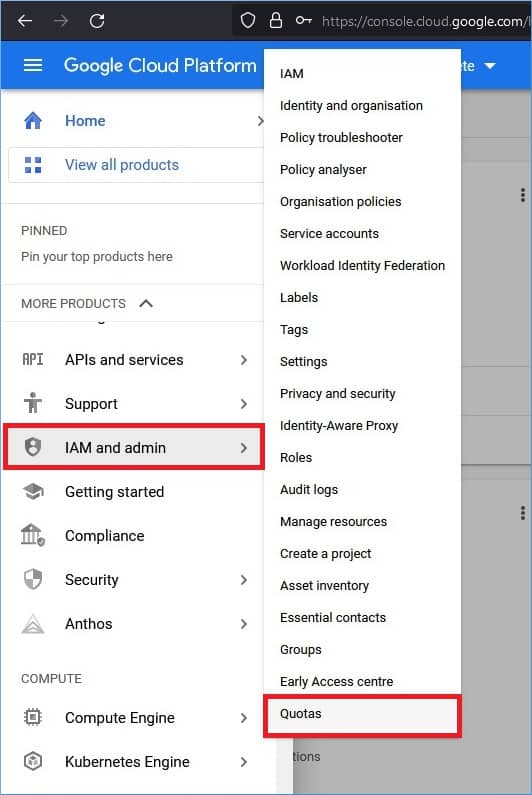Open upper card's three-dot options menu
Viewport: 532px width, 795px height.
[522, 195]
